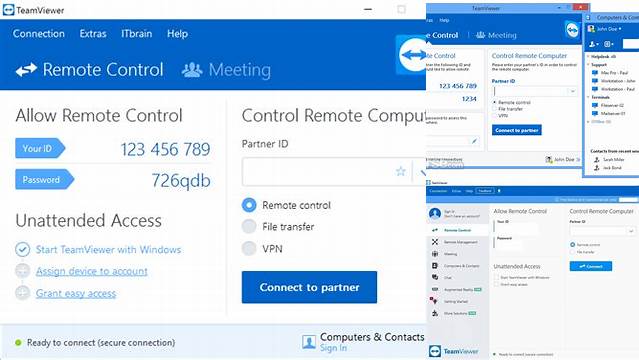The image size is (639, 360).
Task: Select the Remote control radio button in the large window
Action: coord(249,205)
